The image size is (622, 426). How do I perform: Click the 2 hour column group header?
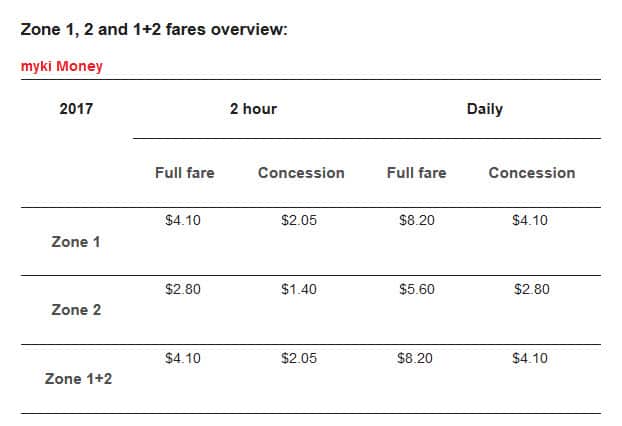click(253, 109)
